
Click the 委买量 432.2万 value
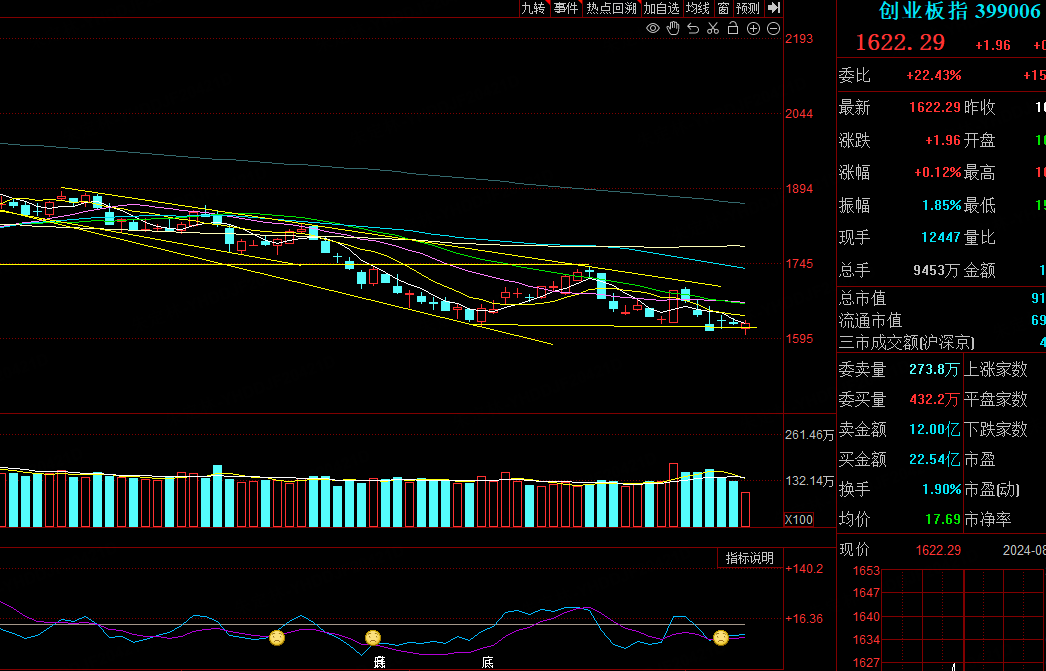pos(934,400)
